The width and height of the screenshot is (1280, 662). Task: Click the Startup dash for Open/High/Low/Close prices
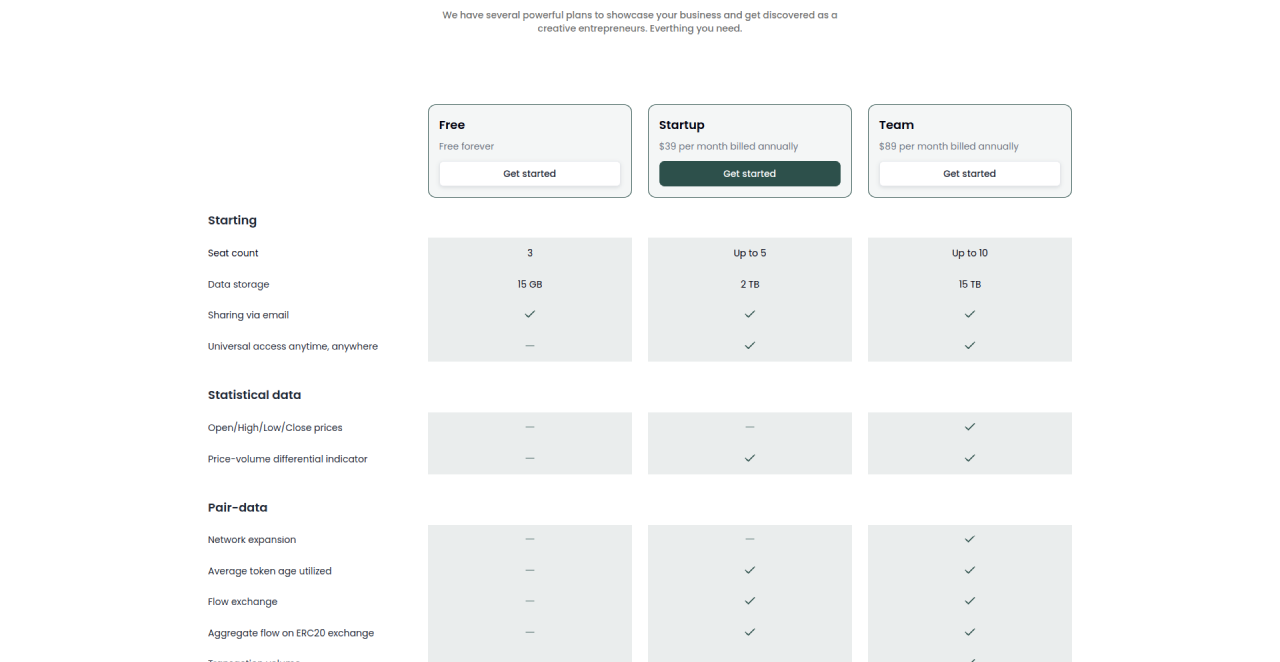click(x=749, y=427)
